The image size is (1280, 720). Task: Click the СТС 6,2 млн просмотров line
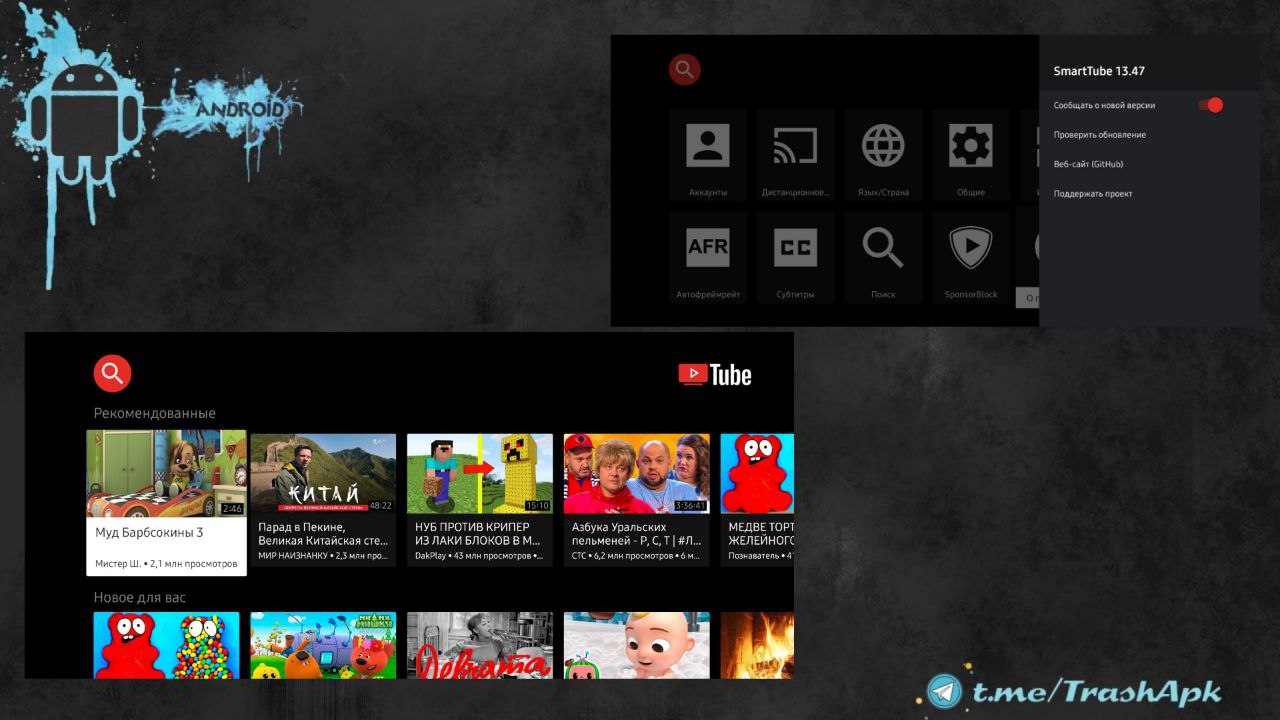(635, 556)
